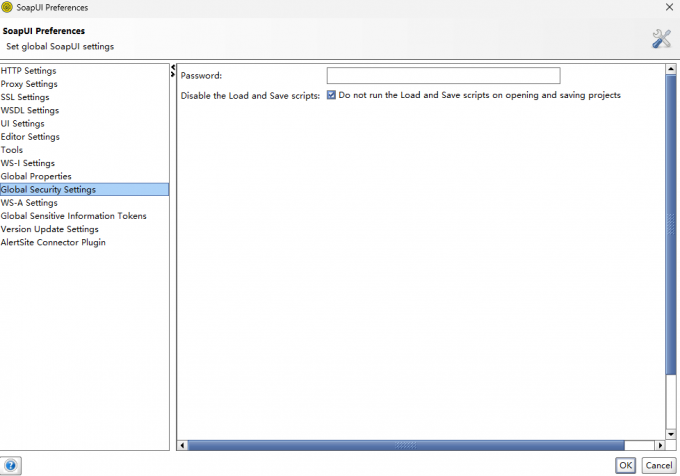Click the horizontal scrollbar thumb
This screenshot has height=476, width=680.
coord(406,445)
